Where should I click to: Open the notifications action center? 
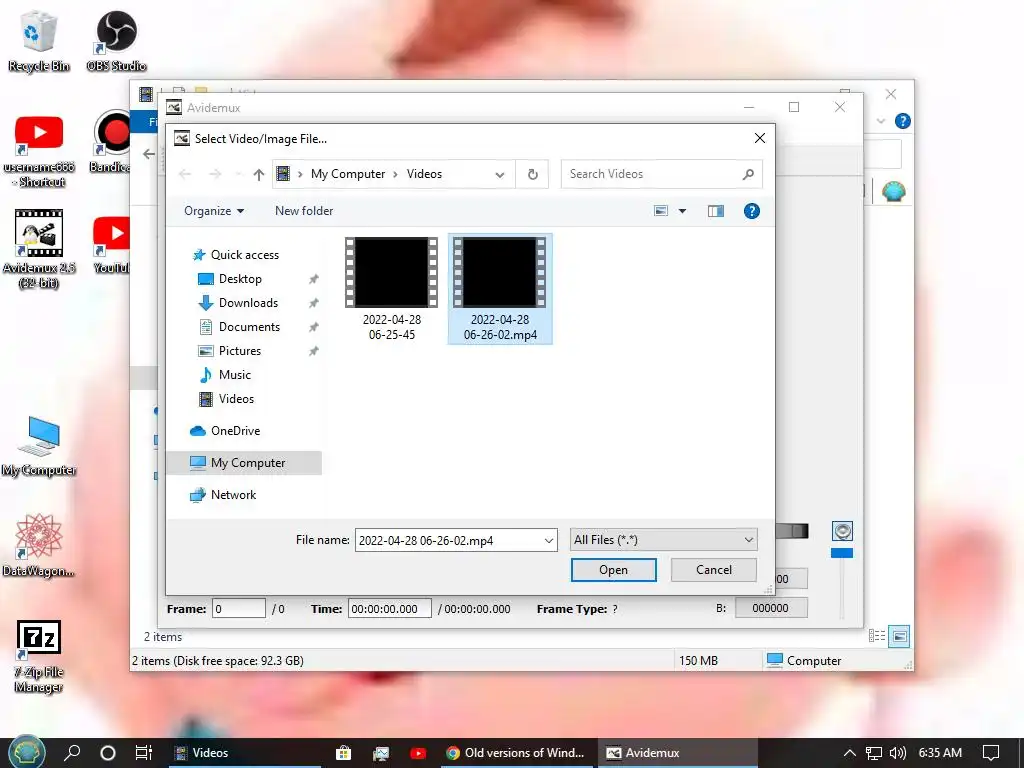tap(991, 753)
